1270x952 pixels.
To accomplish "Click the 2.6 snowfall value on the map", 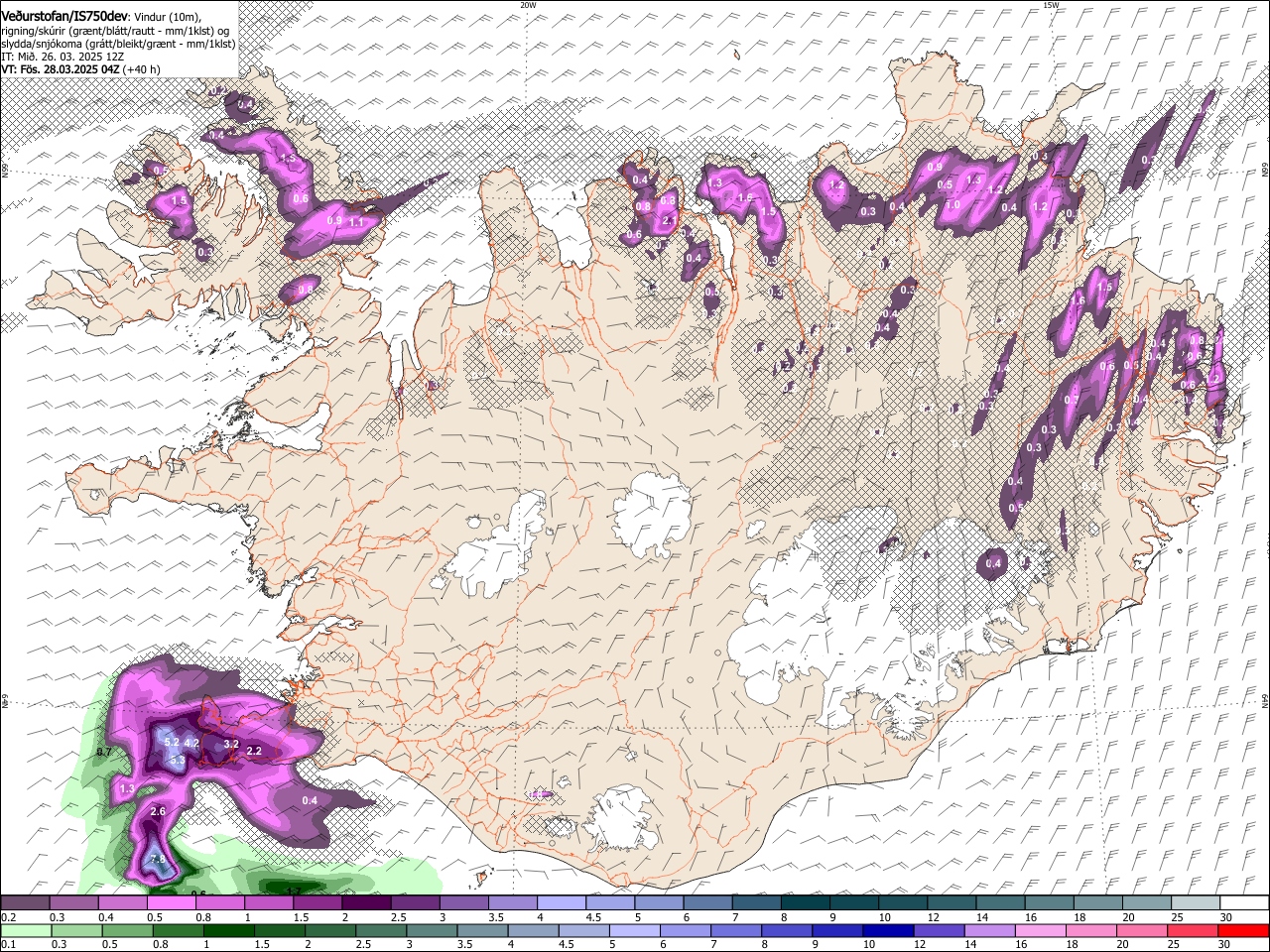I will coord(157,811).
